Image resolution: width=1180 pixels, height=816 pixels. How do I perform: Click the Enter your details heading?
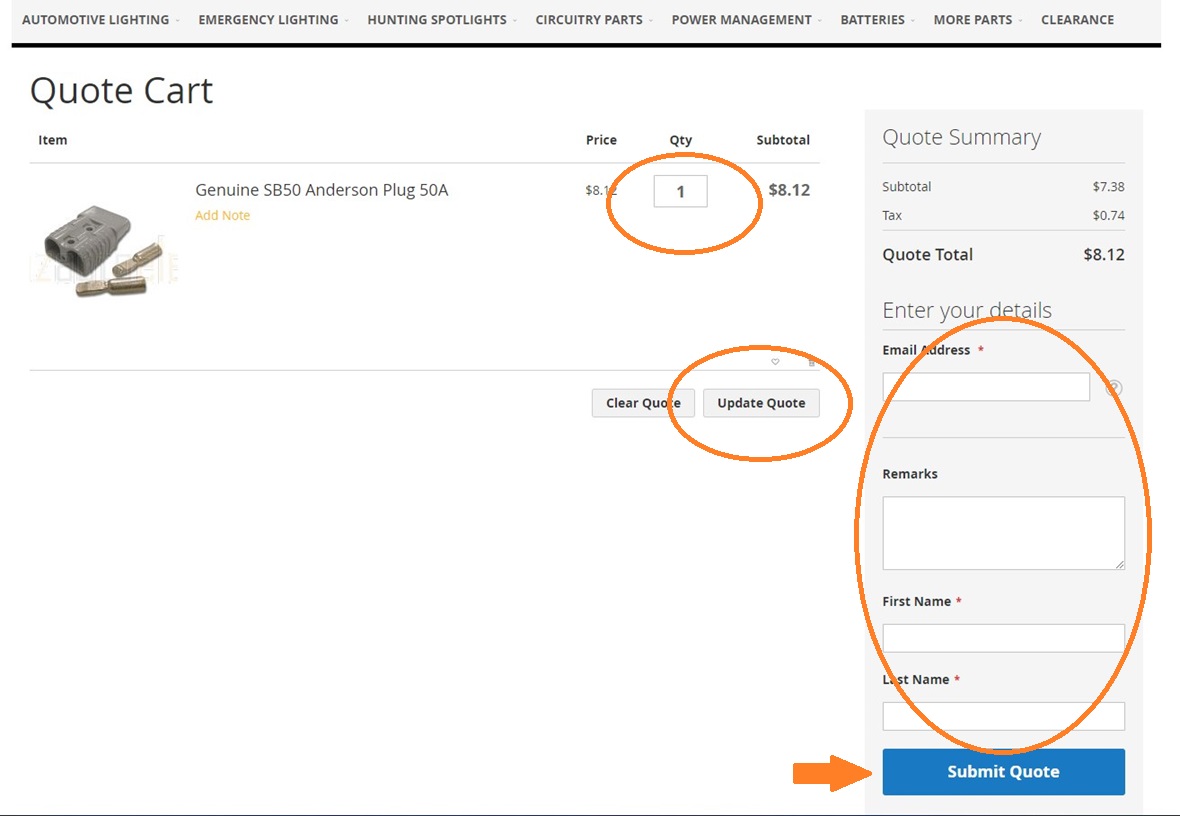tap(967, 310)
